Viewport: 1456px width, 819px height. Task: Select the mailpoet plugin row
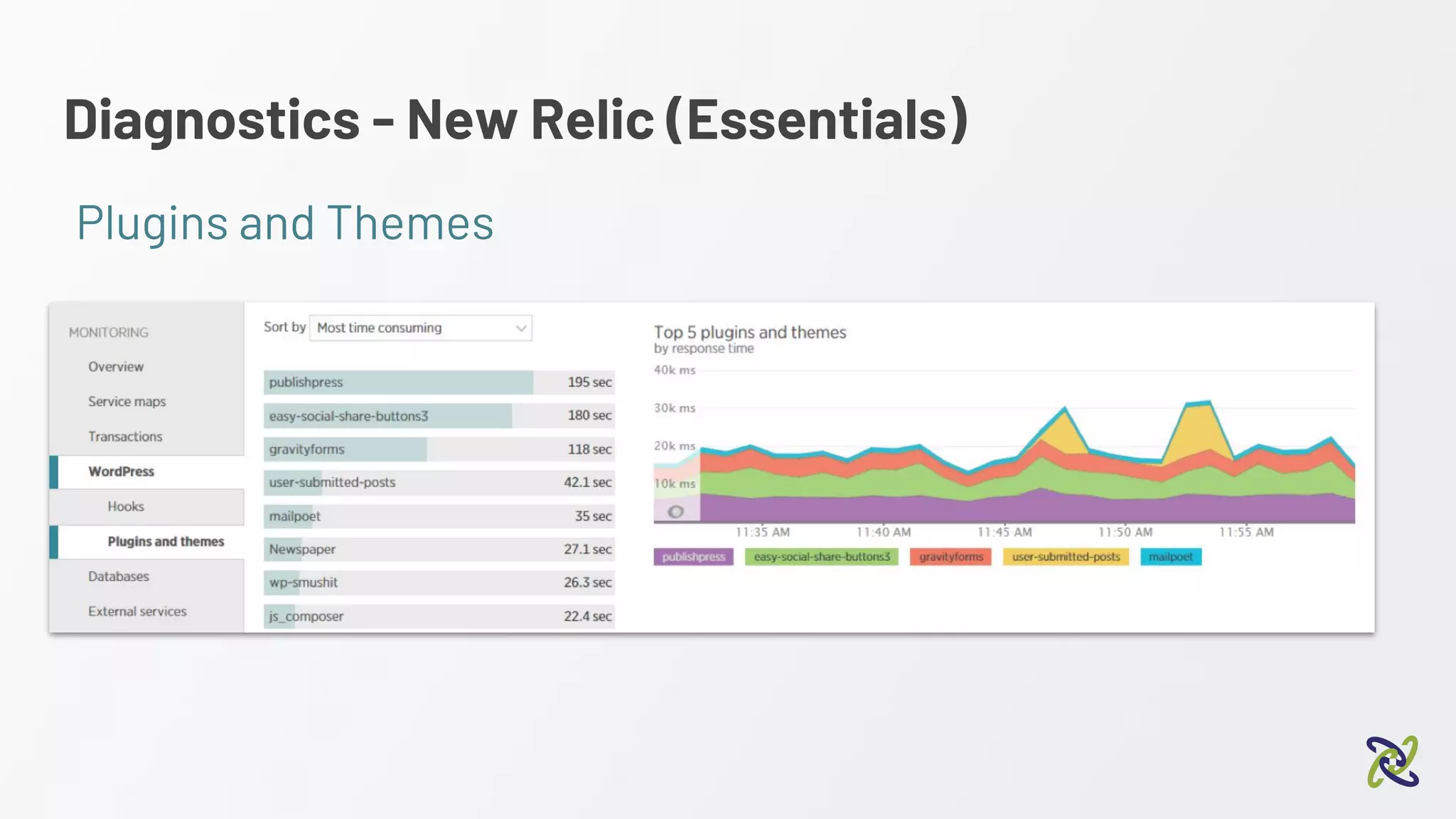point(439,516)
